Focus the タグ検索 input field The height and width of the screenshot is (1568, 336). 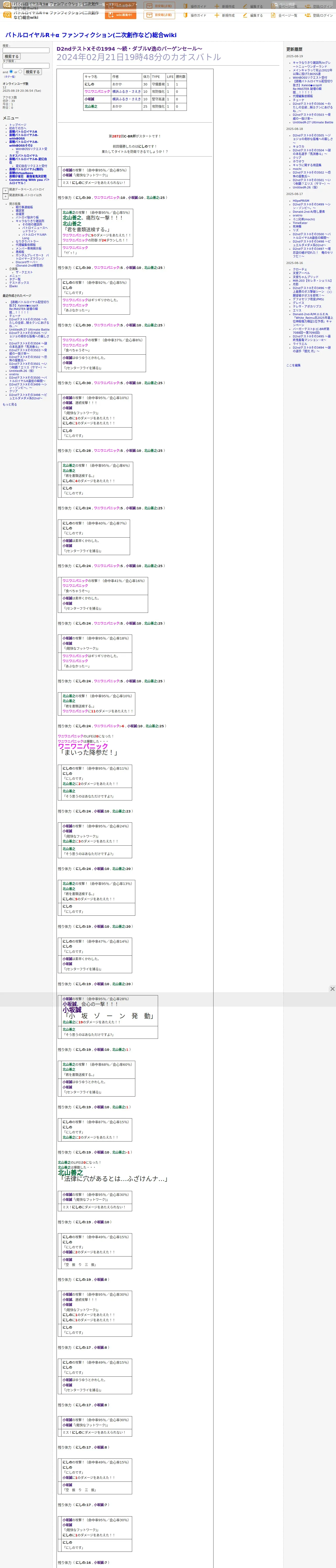coord(26,66)
